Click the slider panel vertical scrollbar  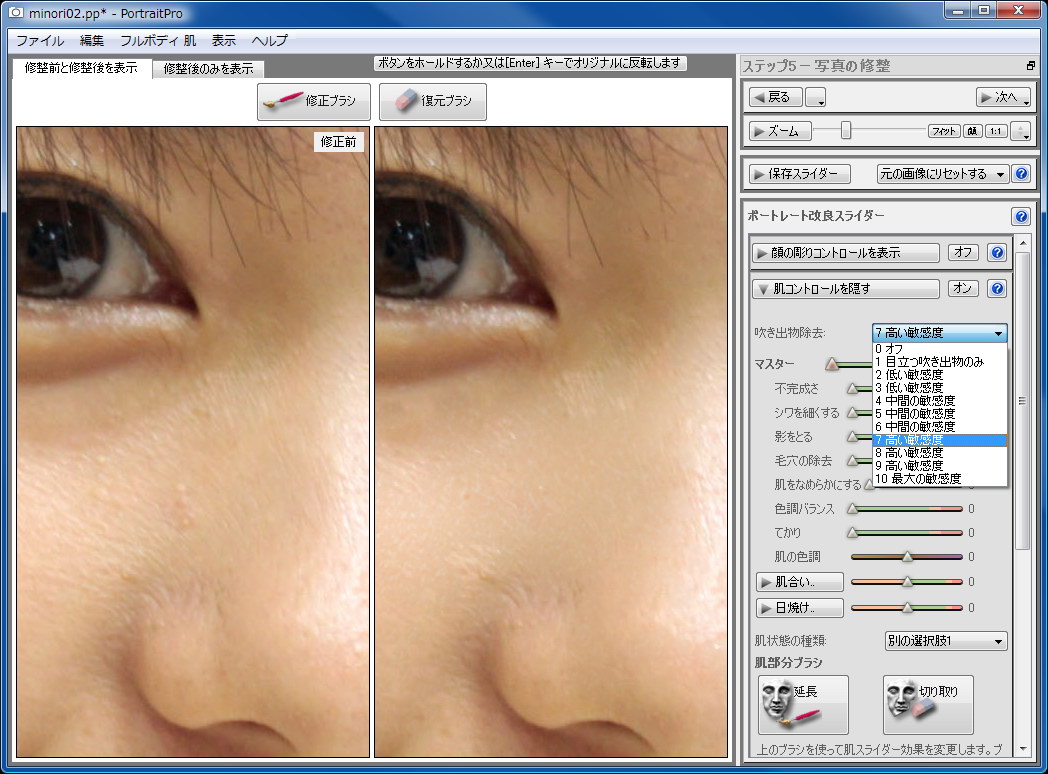pyautogui.click(x=1022, y=401)
